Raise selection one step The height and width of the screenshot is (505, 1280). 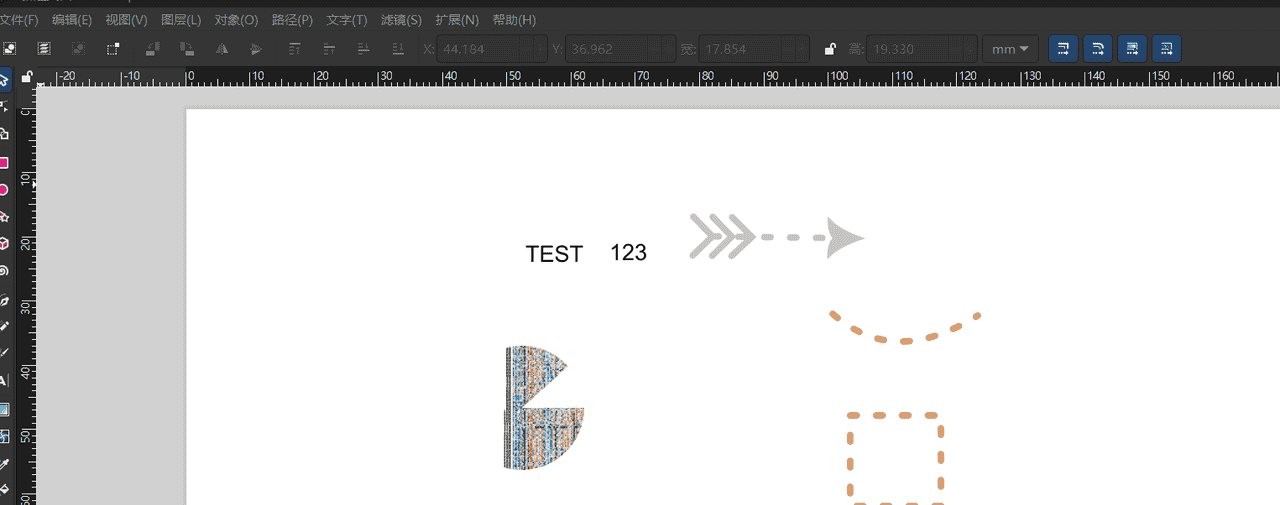[329, 48]
